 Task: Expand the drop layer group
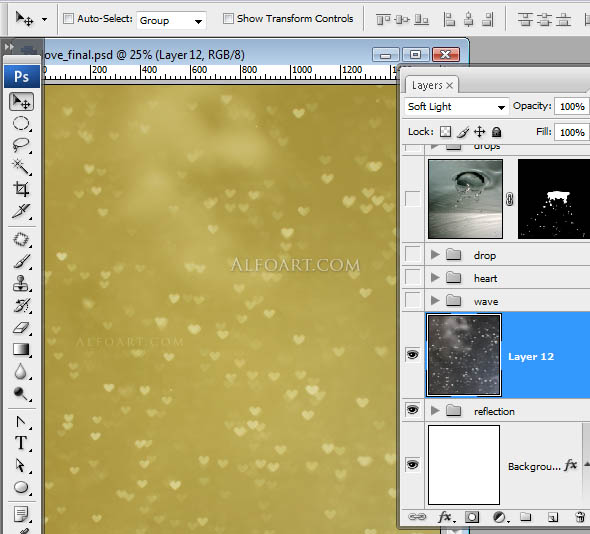[x=435, y=255]
